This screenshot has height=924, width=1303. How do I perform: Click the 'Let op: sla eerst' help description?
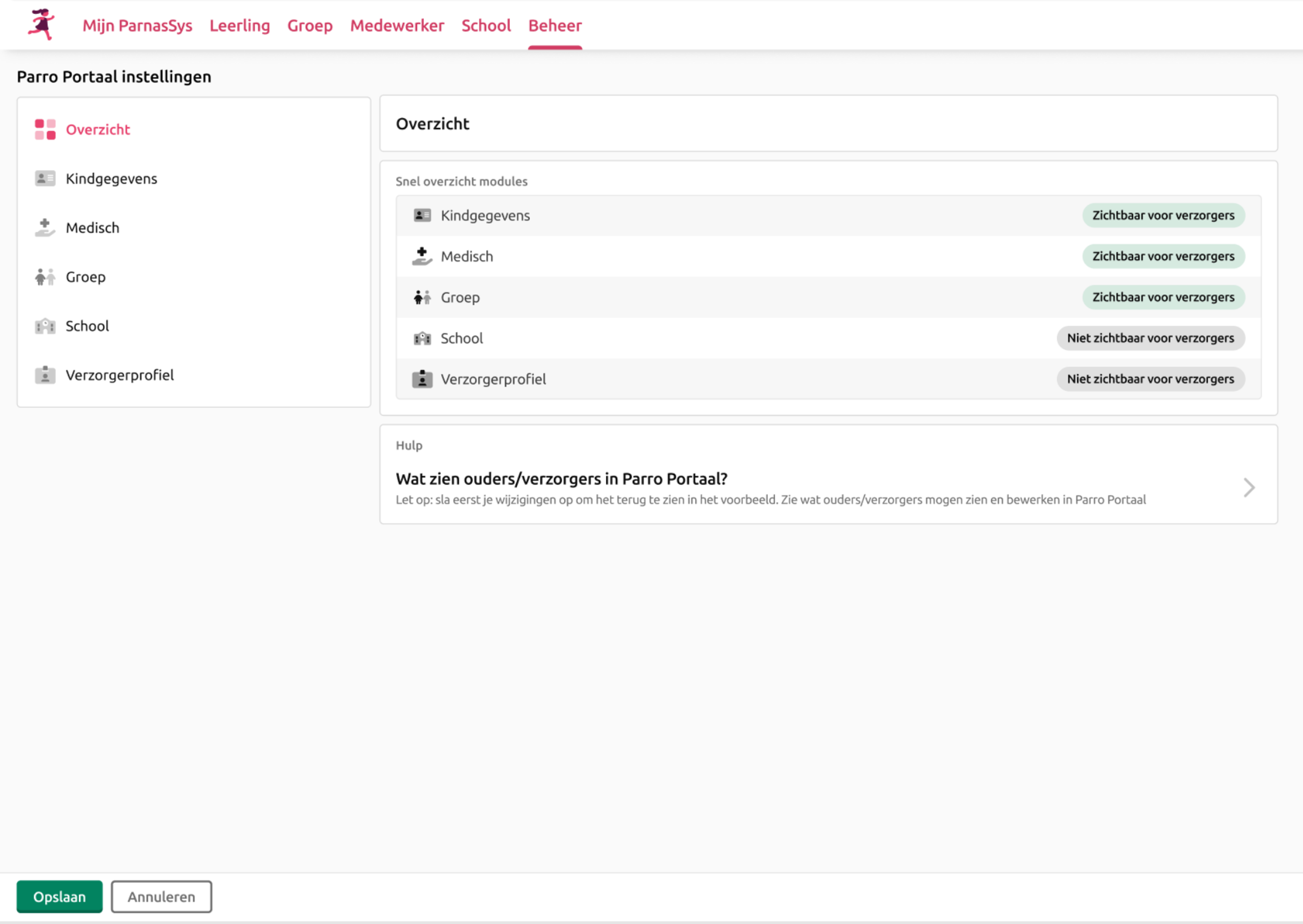tap(771, 500)
